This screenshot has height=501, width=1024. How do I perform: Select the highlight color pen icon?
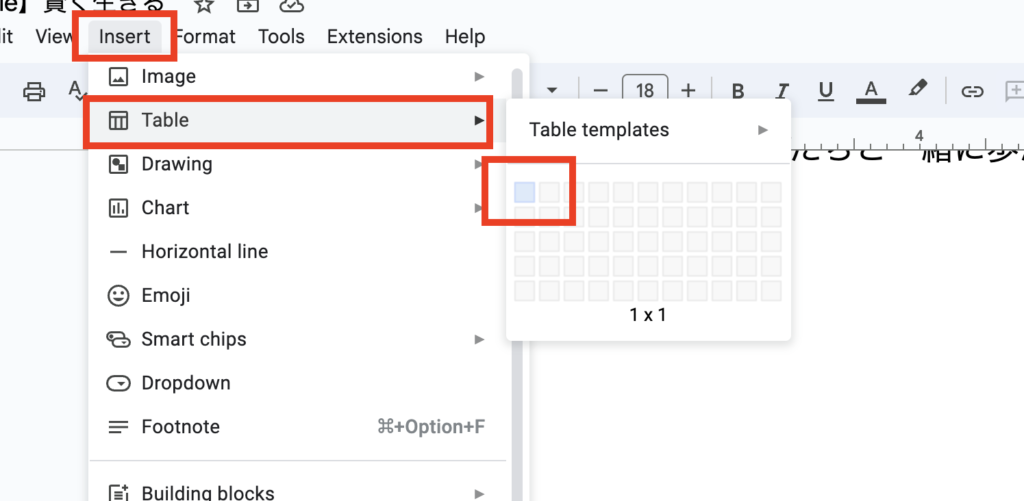[x=918, y=90]
